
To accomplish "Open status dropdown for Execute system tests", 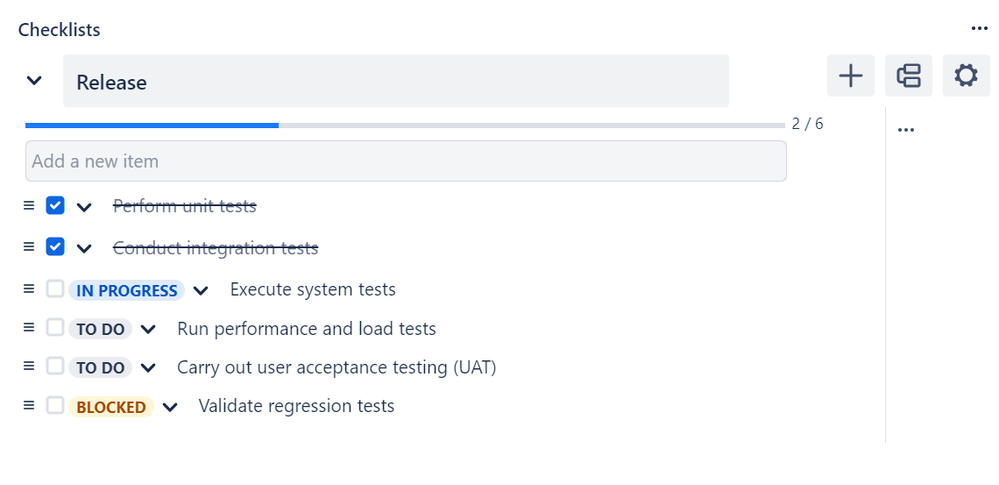I will coord(201,290).
